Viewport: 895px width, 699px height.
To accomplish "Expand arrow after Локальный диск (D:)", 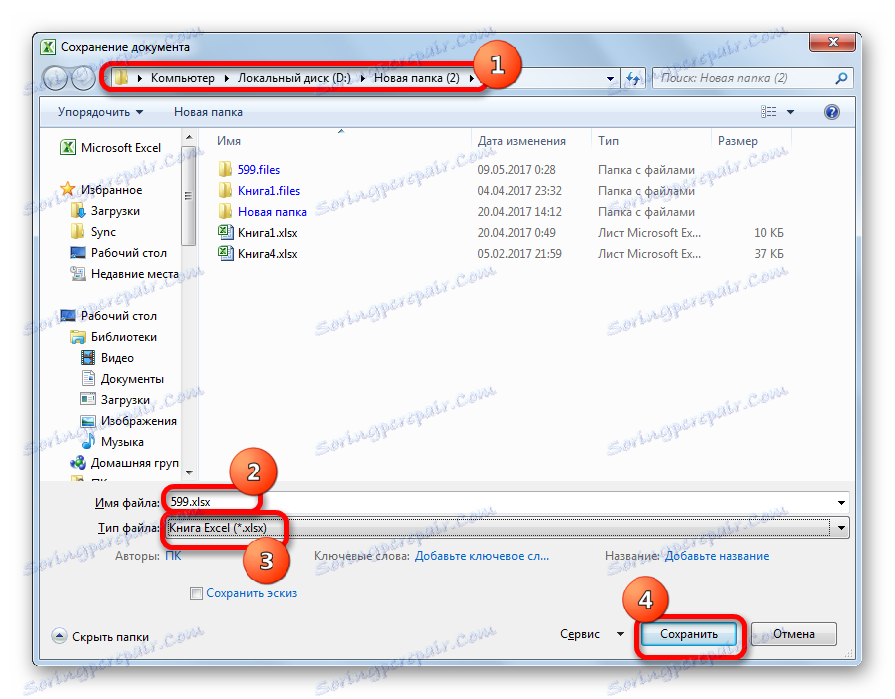I will (x=362, y=78).
